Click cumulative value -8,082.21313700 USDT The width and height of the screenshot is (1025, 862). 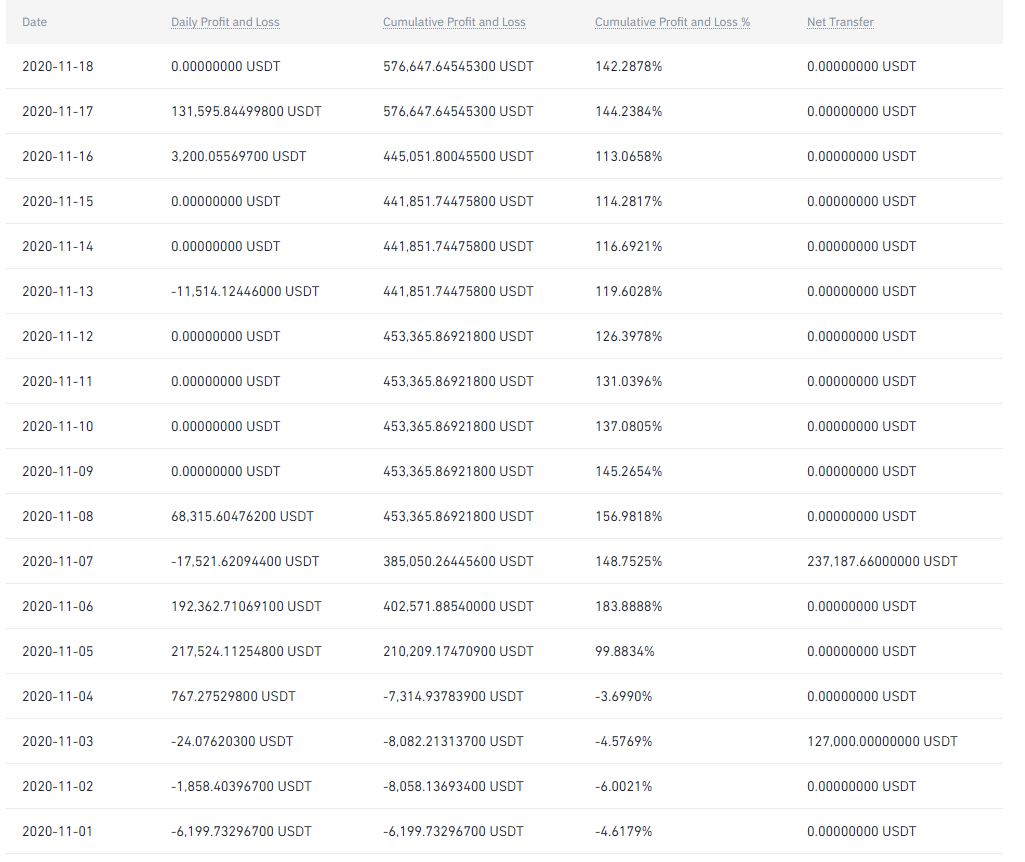coord(453,742)
